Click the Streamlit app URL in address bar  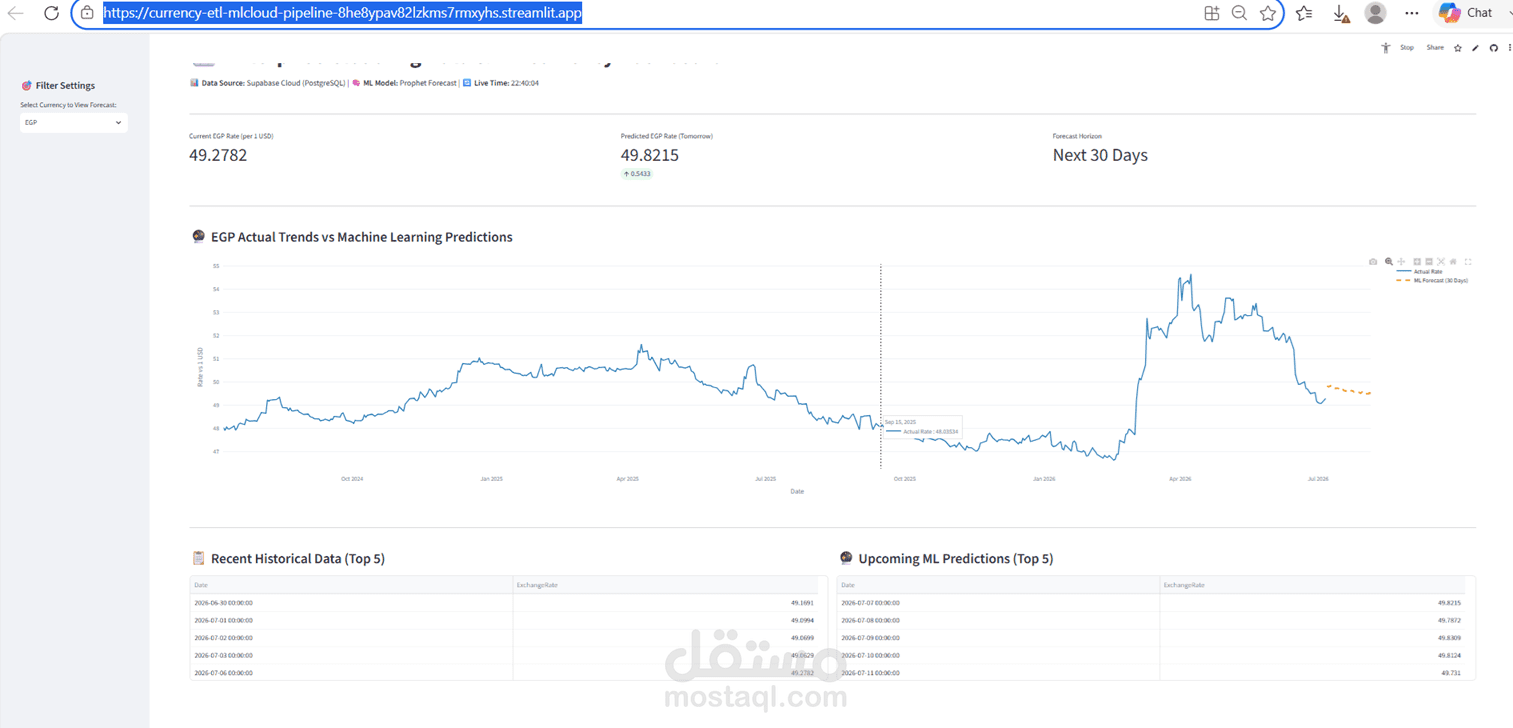pyautogui.click(x=342, y=13)
